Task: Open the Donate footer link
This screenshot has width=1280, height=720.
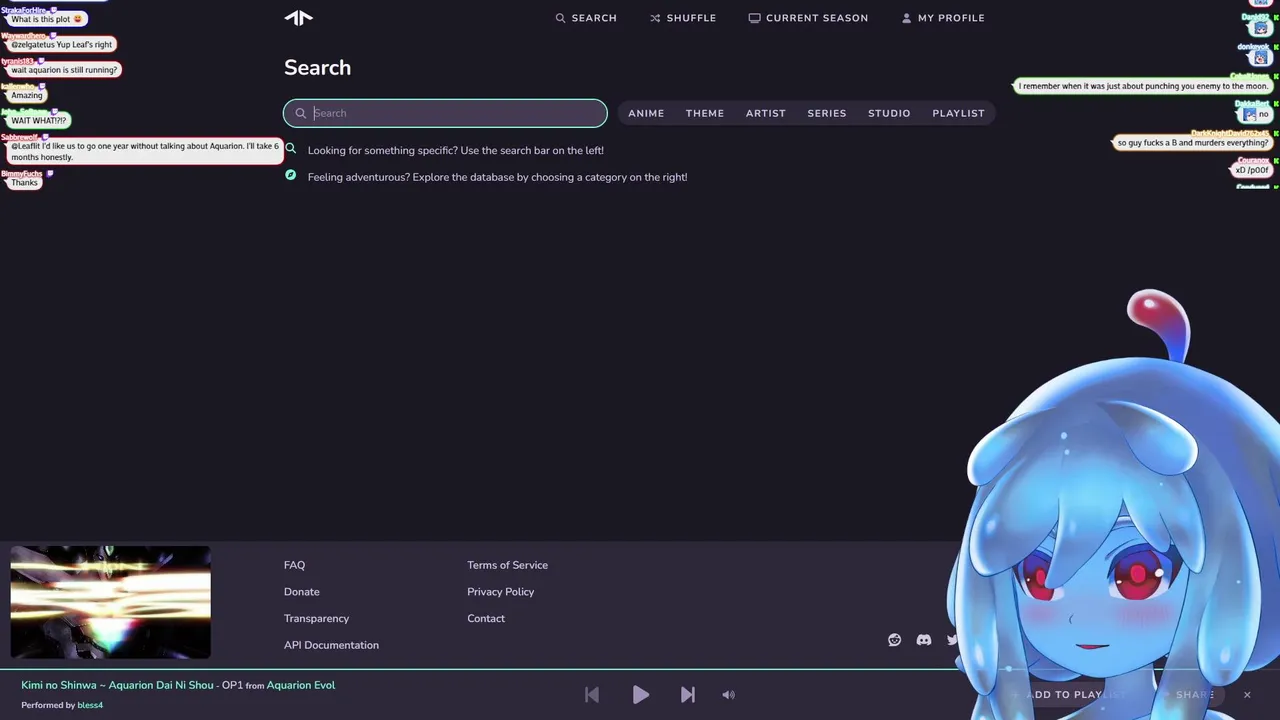Action: click(302, 592)
